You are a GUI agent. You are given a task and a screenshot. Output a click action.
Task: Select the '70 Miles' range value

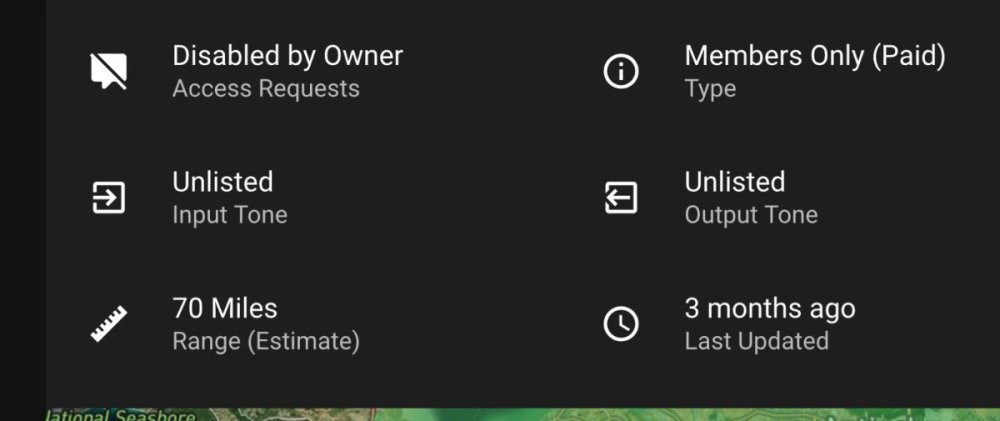(x=224, y=308)
